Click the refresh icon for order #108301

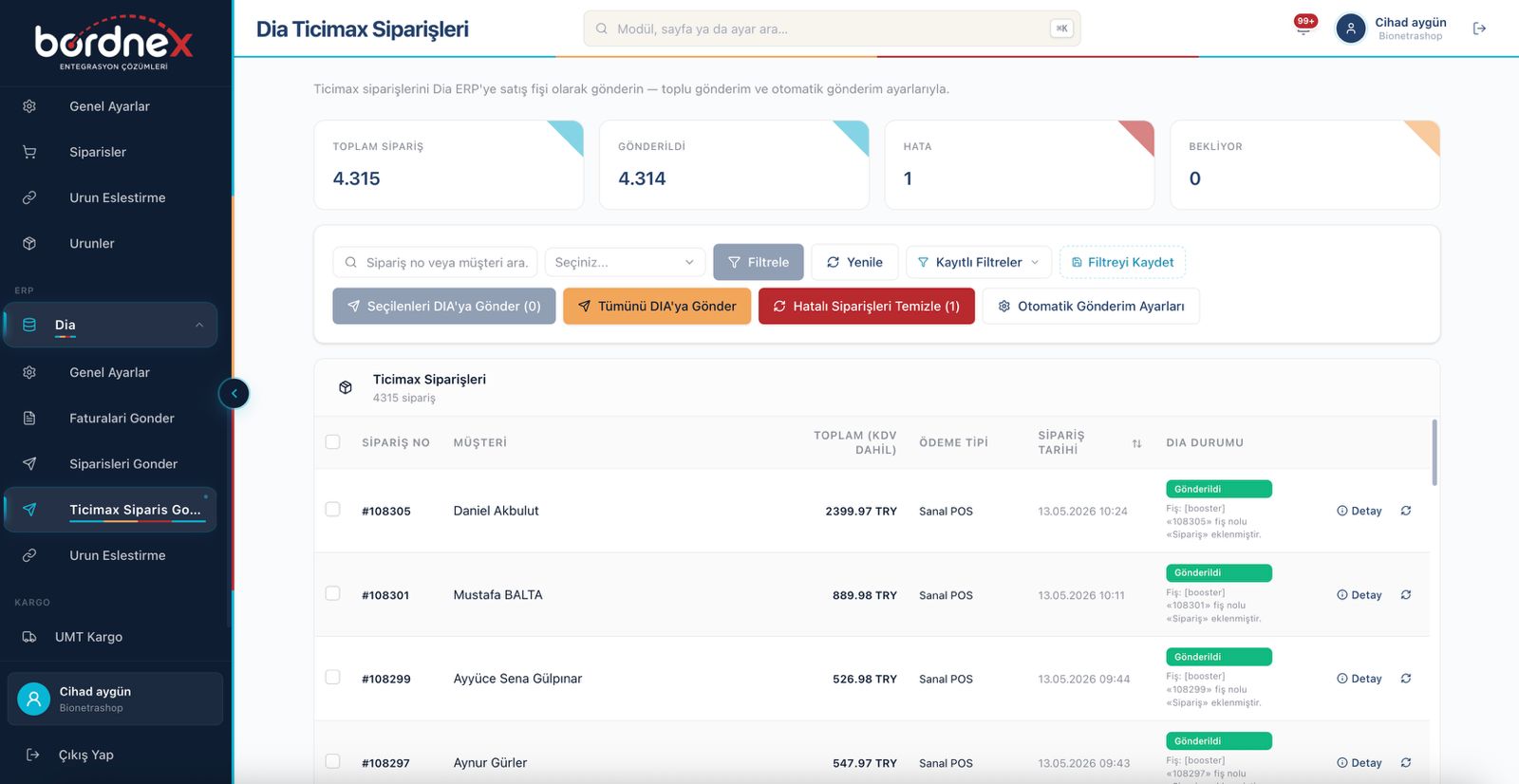tap(1406, 595)
